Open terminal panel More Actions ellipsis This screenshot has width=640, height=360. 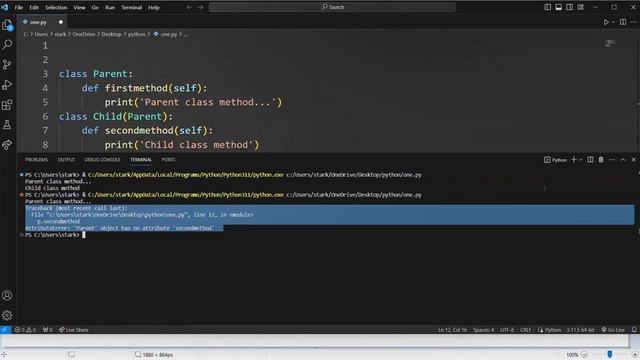pyautogui.click(x=612, y=160)
